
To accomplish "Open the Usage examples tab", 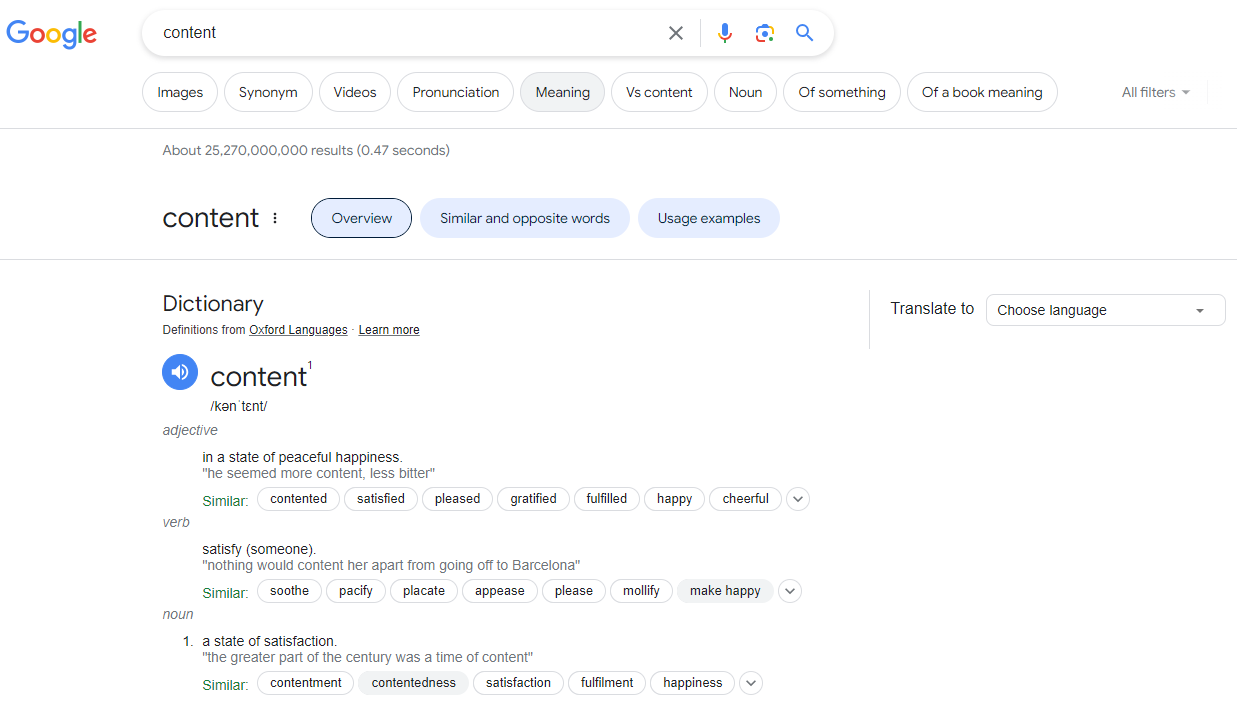I will click(709, 218).
